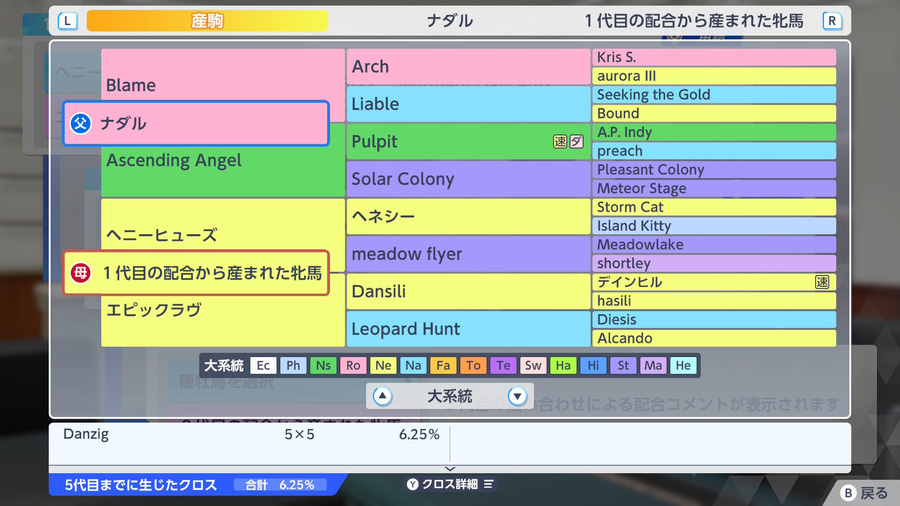Select the 1代目の配合から産まれた牝馬 header tab
This screenshot has height=506, width=900.
[x=694, y=21]
